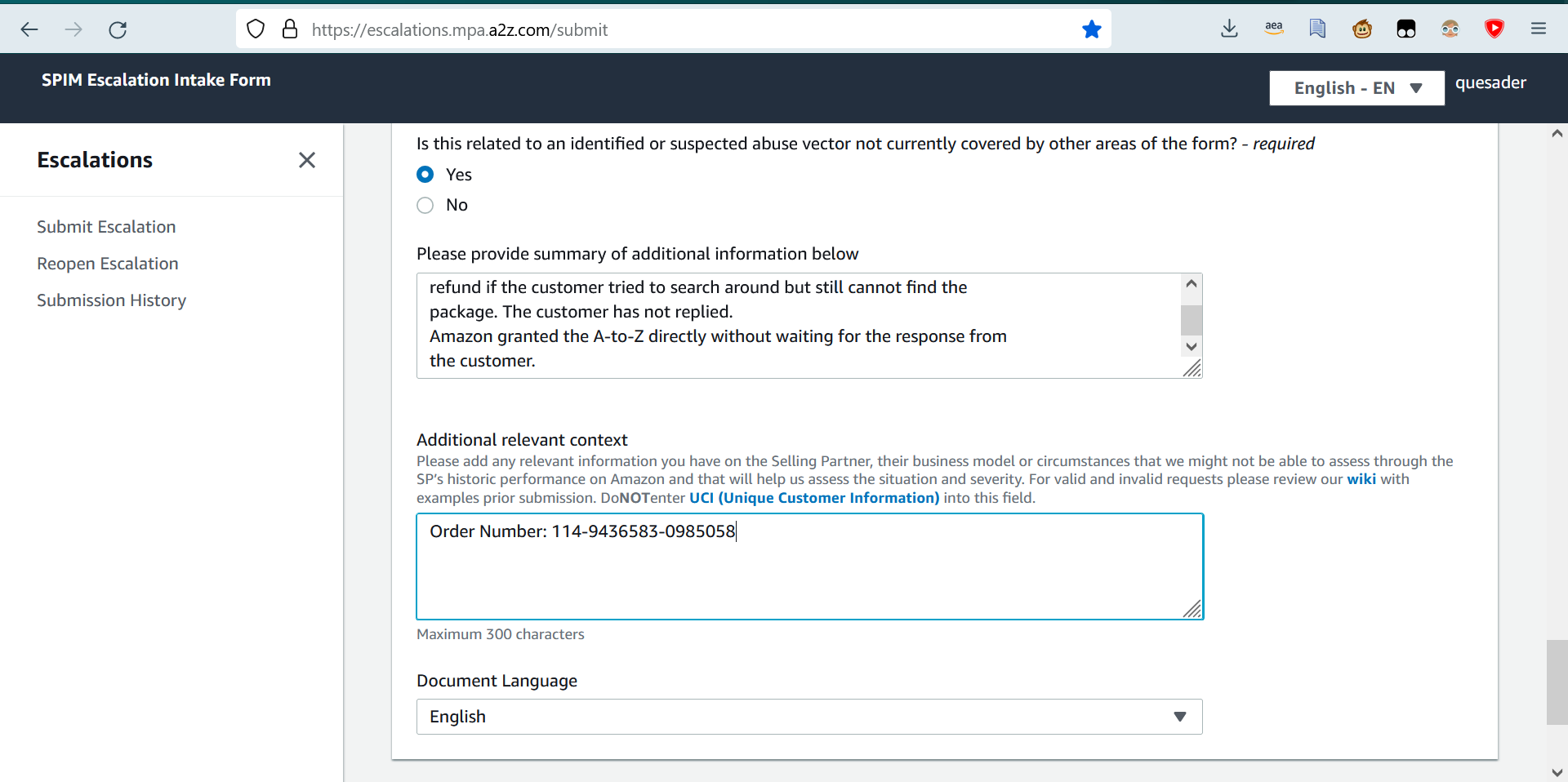Screen dimensions: 1568x782
Task: Open the English - EN language dropdown
Action: click(1356, 88)
